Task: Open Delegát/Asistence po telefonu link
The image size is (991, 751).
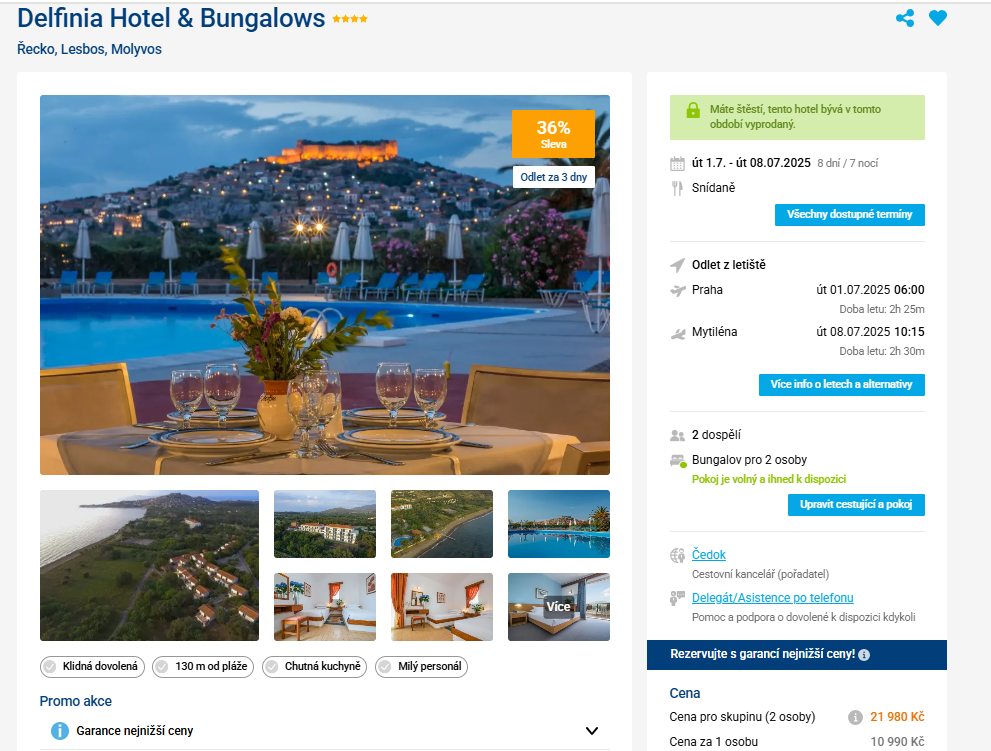Action: point(772,597)
